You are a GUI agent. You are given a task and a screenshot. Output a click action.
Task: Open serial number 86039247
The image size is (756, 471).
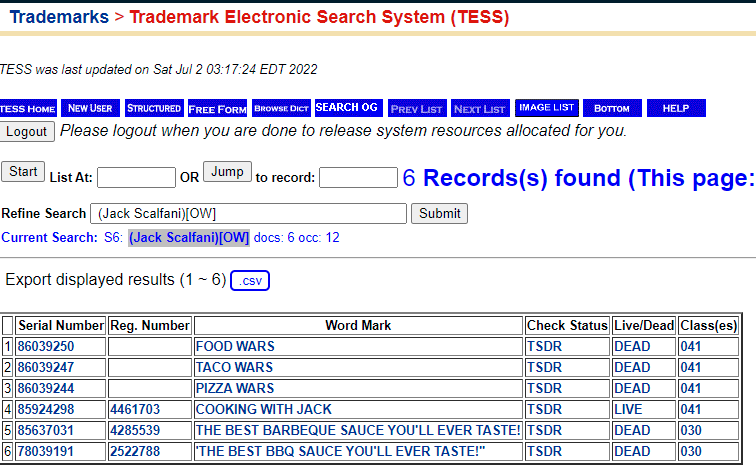click(46, 367)
